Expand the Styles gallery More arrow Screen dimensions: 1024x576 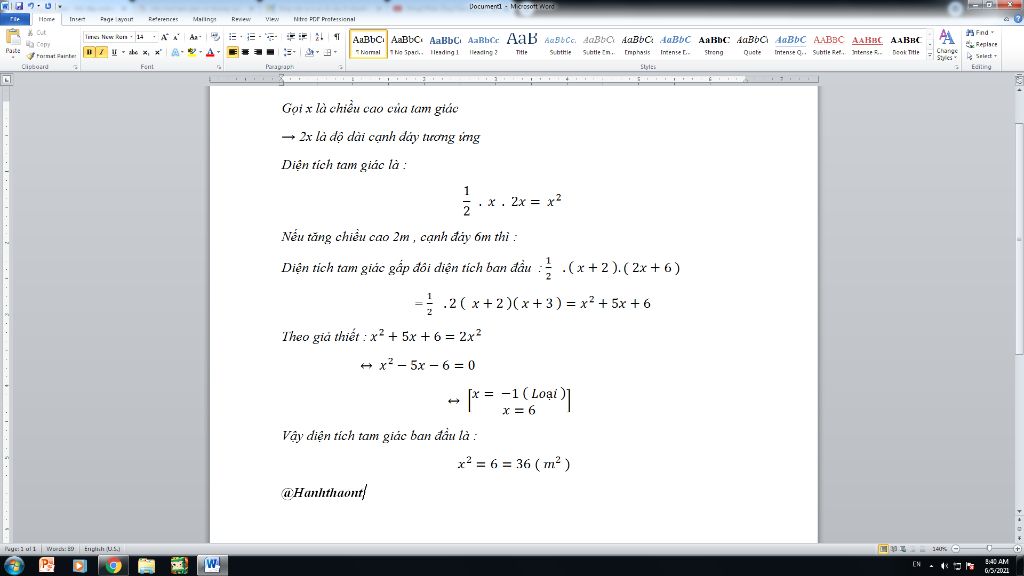pos(930,56)
